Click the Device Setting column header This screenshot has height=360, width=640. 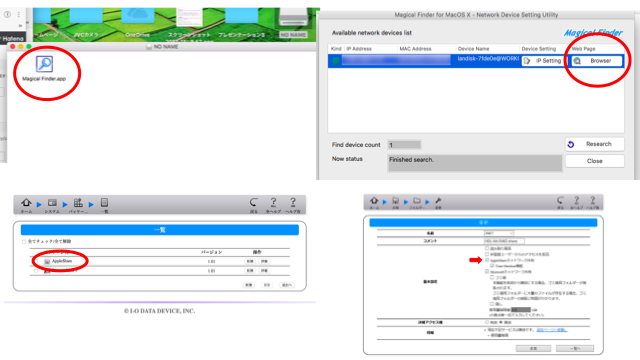click(x=539, y=49)
